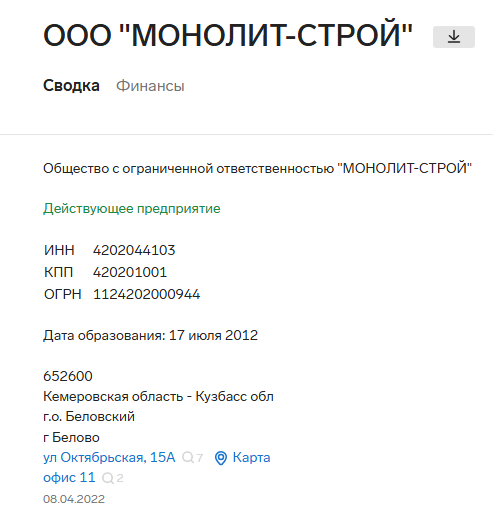The height and width of the screenshot is (524, 493).
Task: Click the ОГРН label
Action: pos(63,294)
